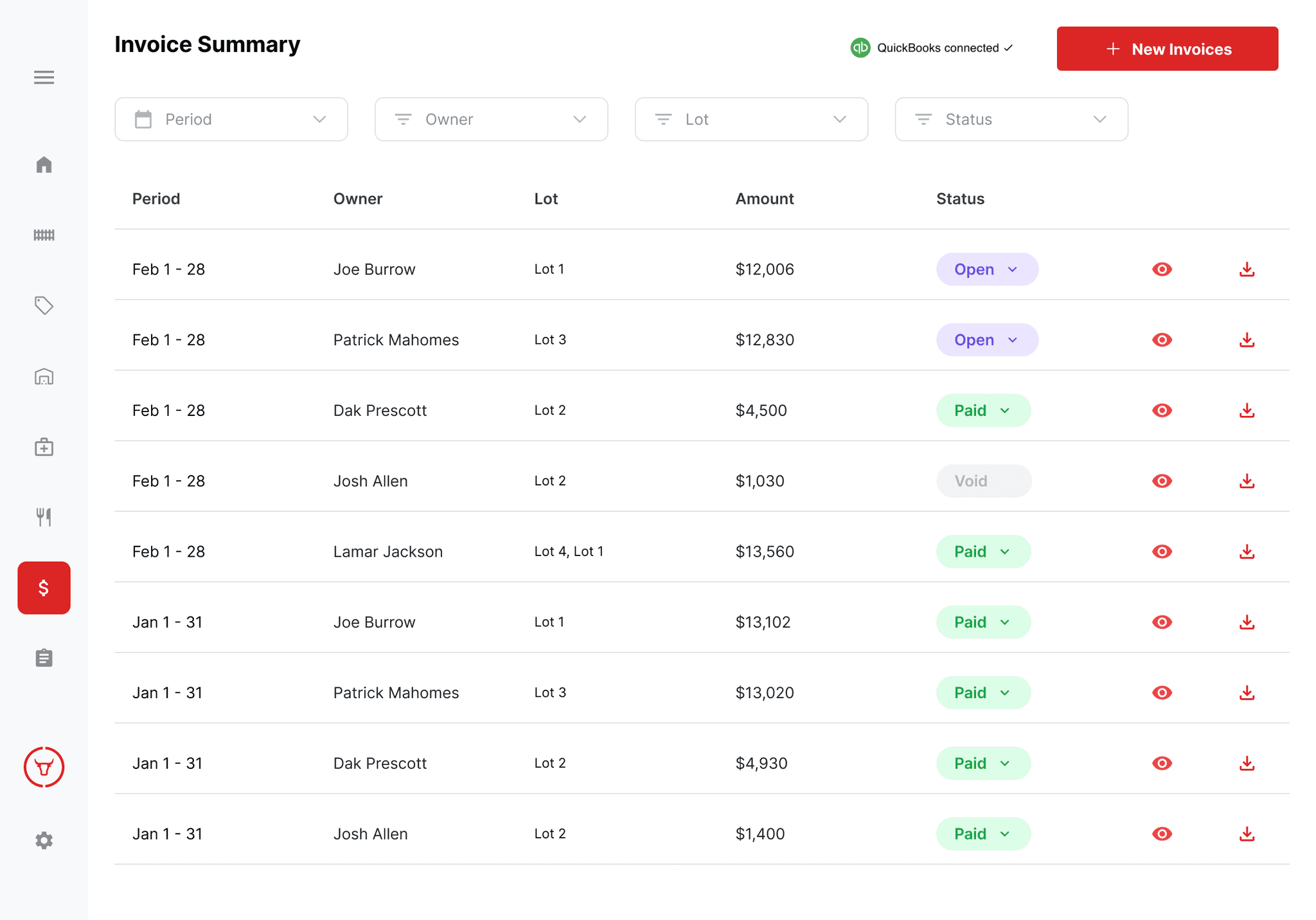This screenshot has width=1316, height=920.
Task: Open the clipboard reports sidebar icon
Action: pos(44,658)
